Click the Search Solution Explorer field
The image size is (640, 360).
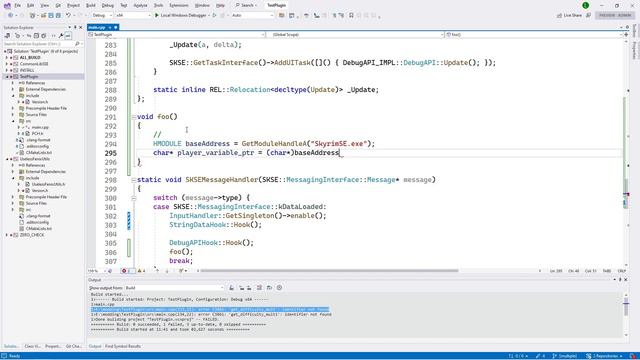point(38,44)
